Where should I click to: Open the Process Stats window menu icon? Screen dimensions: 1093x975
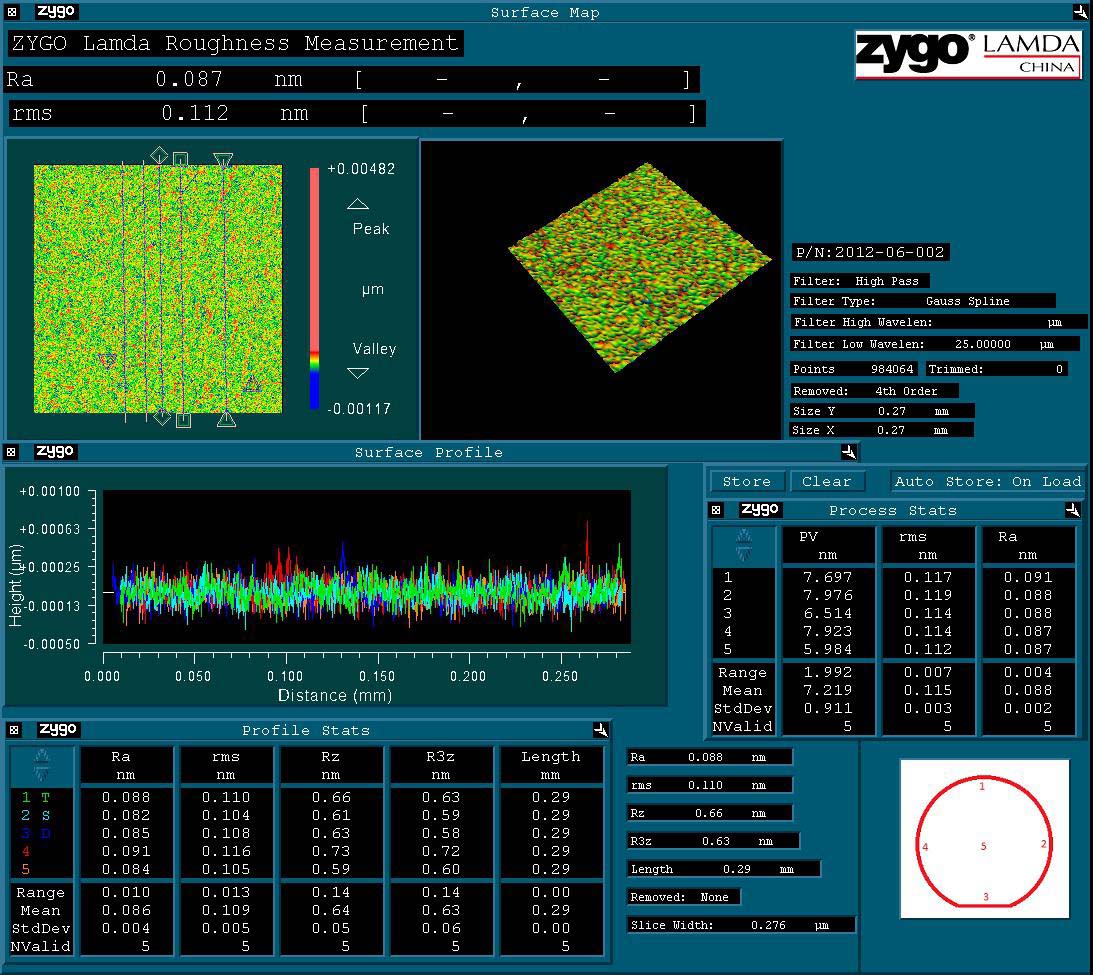pos(716,510)
